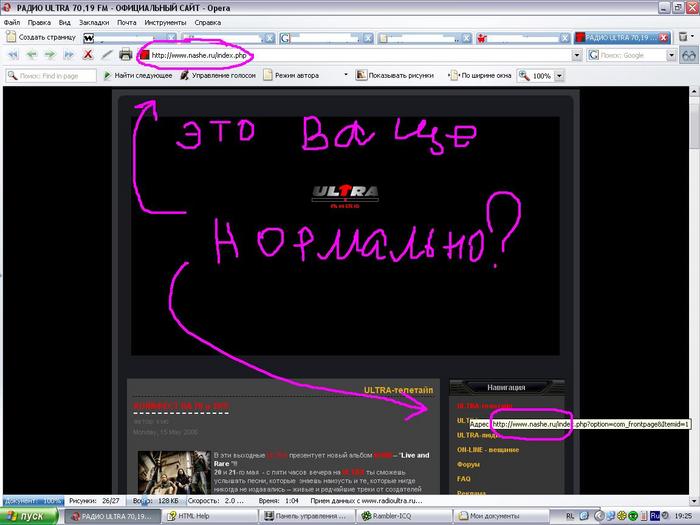
Task: Click the RL tray indicator
Action: coord(570,516)
